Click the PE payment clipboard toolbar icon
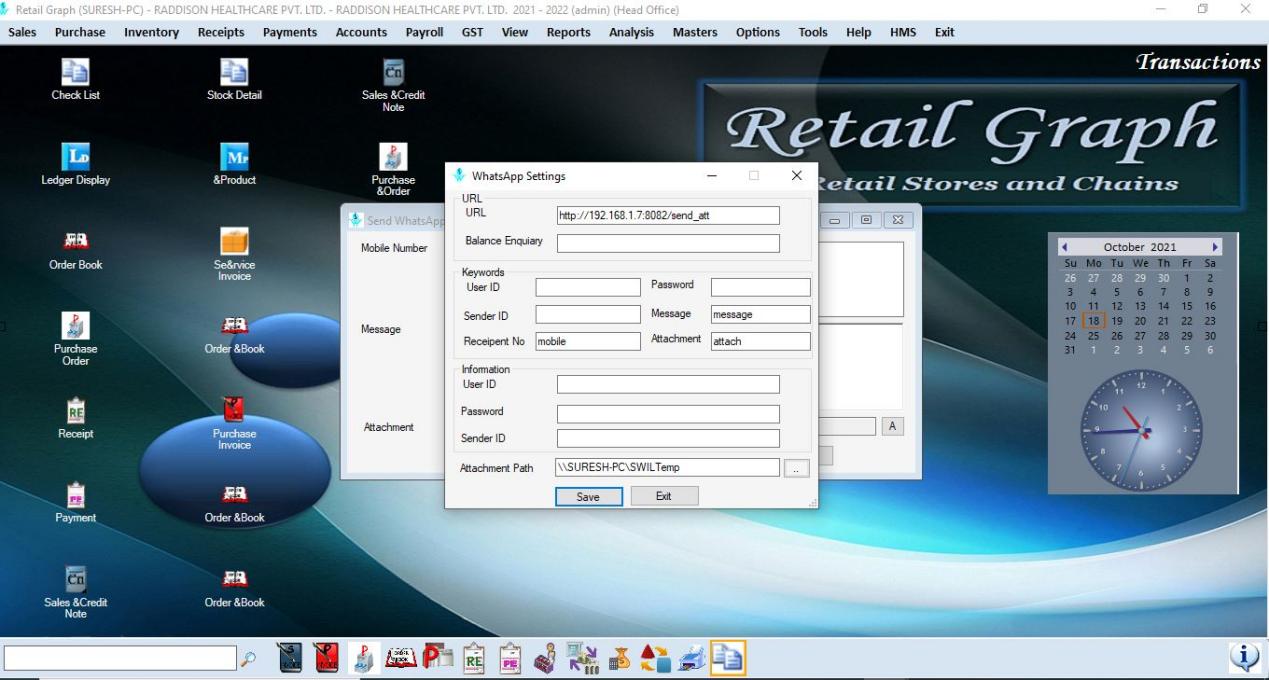 point(509,657)
